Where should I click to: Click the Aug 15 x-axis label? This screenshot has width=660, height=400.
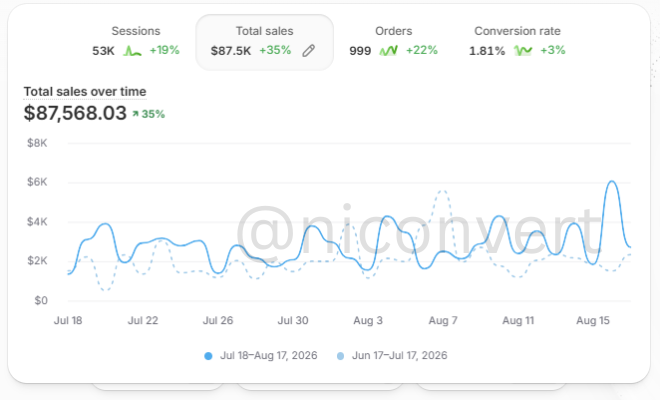pos(593,320)
